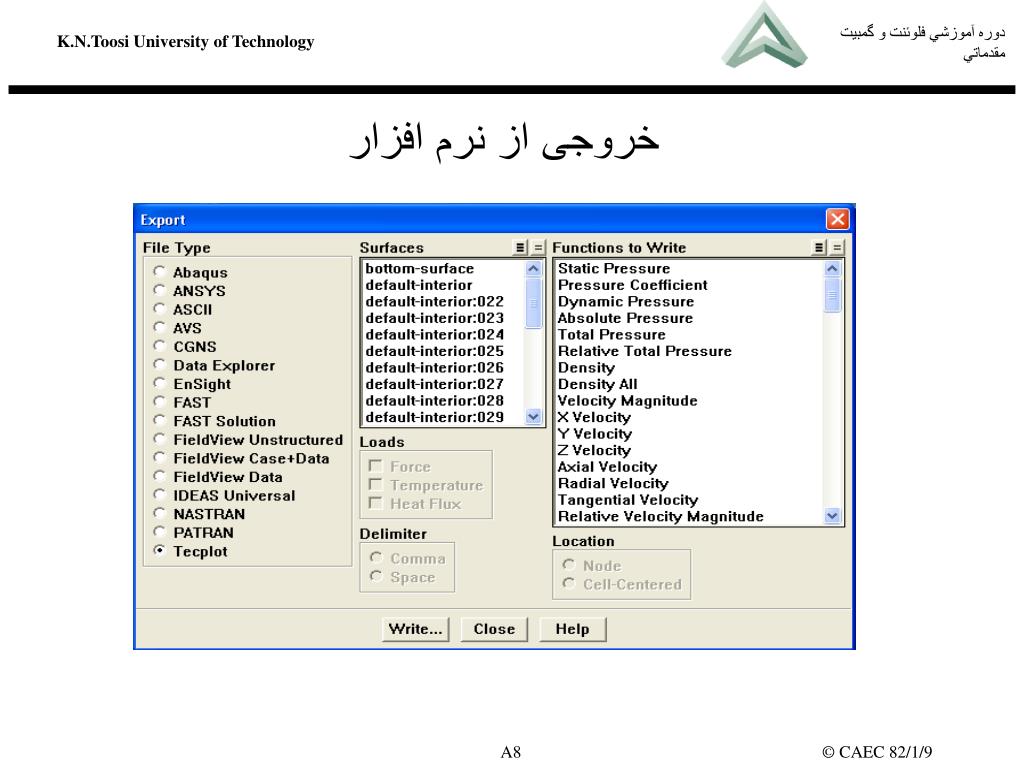This screenshot has height=768, width=1024.
Task: Select default-interior:029 surface
Action: coord(443,417)
